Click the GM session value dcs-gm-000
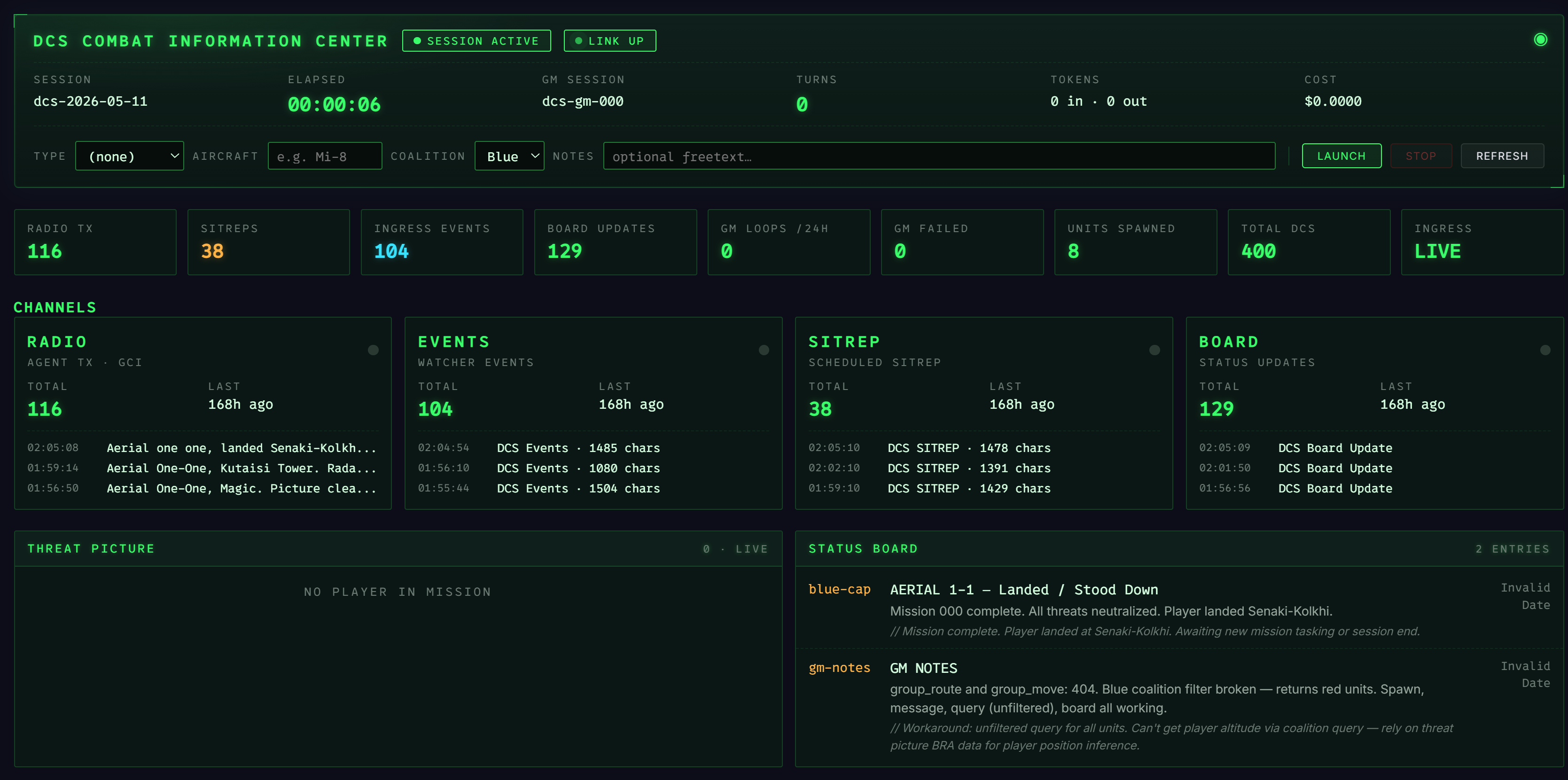The width and height of the screenshot is (1568, 780). click(583, 101)
